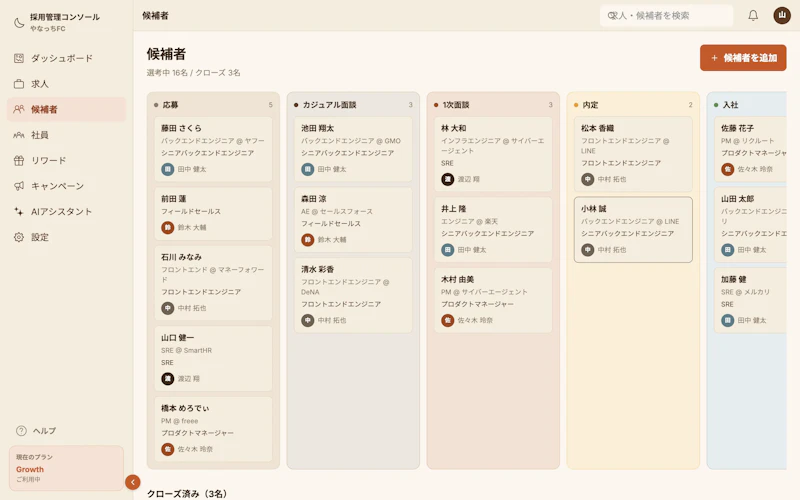Collapse sidebar with orange chevron button
800x500 pixels.
[x=133, y=482]
